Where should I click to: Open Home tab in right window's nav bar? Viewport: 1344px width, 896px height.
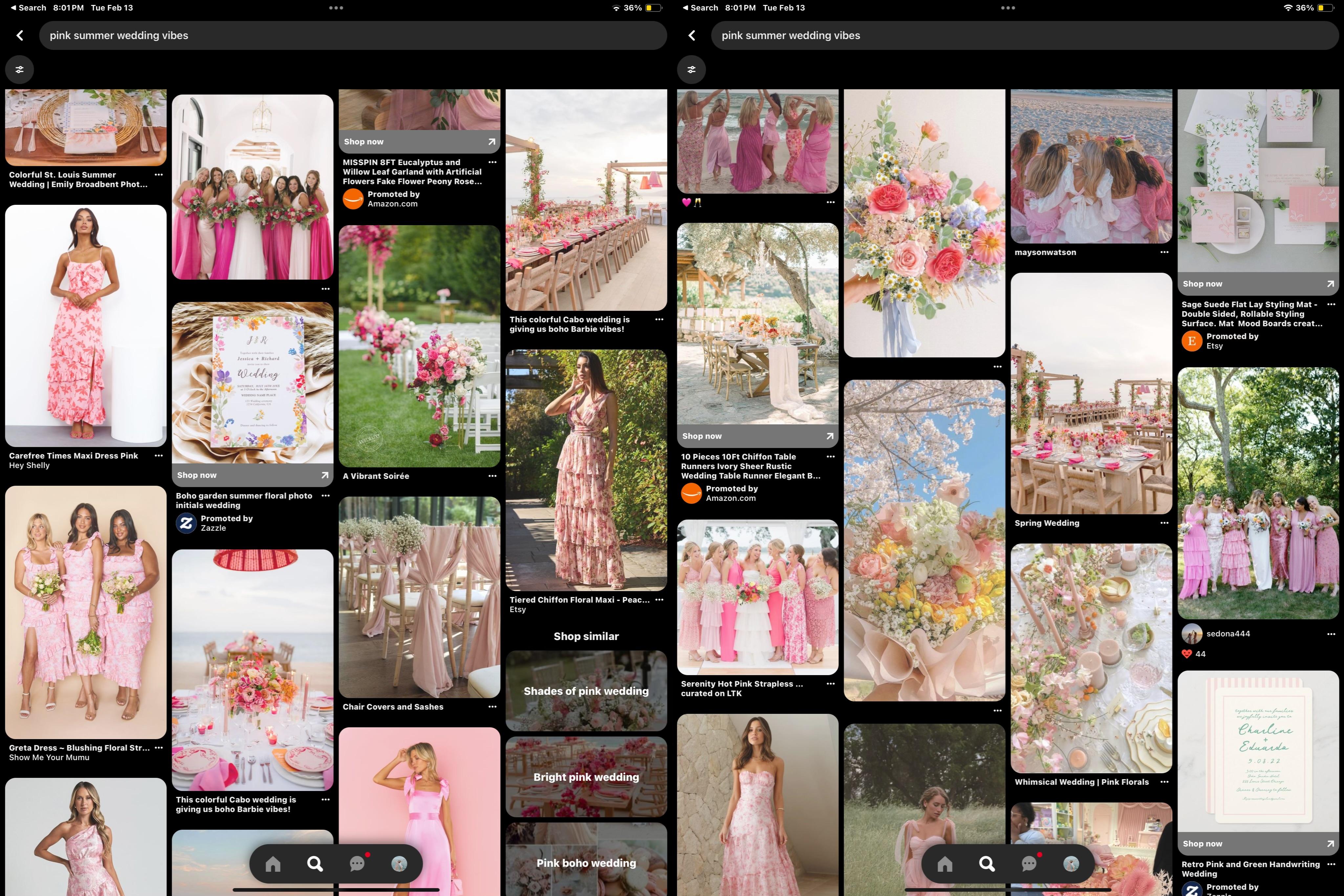coord(945,864)
